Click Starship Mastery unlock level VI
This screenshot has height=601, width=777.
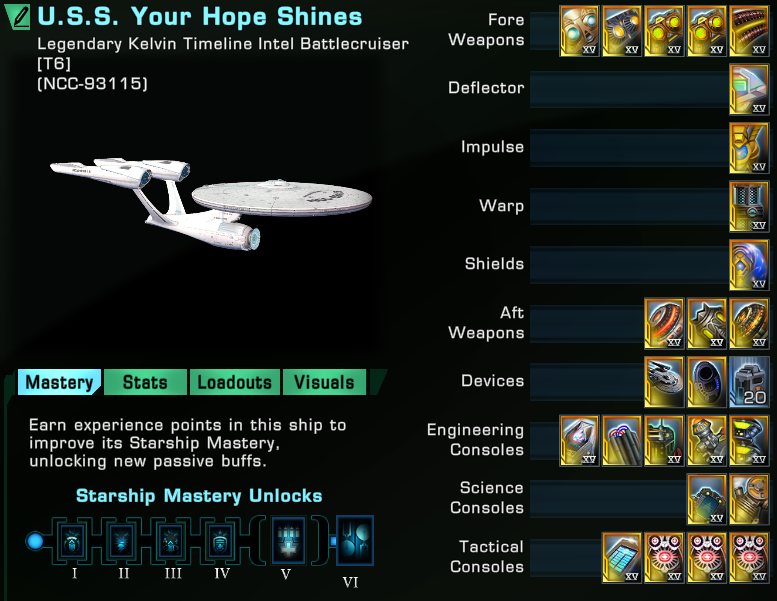[354, 540]
